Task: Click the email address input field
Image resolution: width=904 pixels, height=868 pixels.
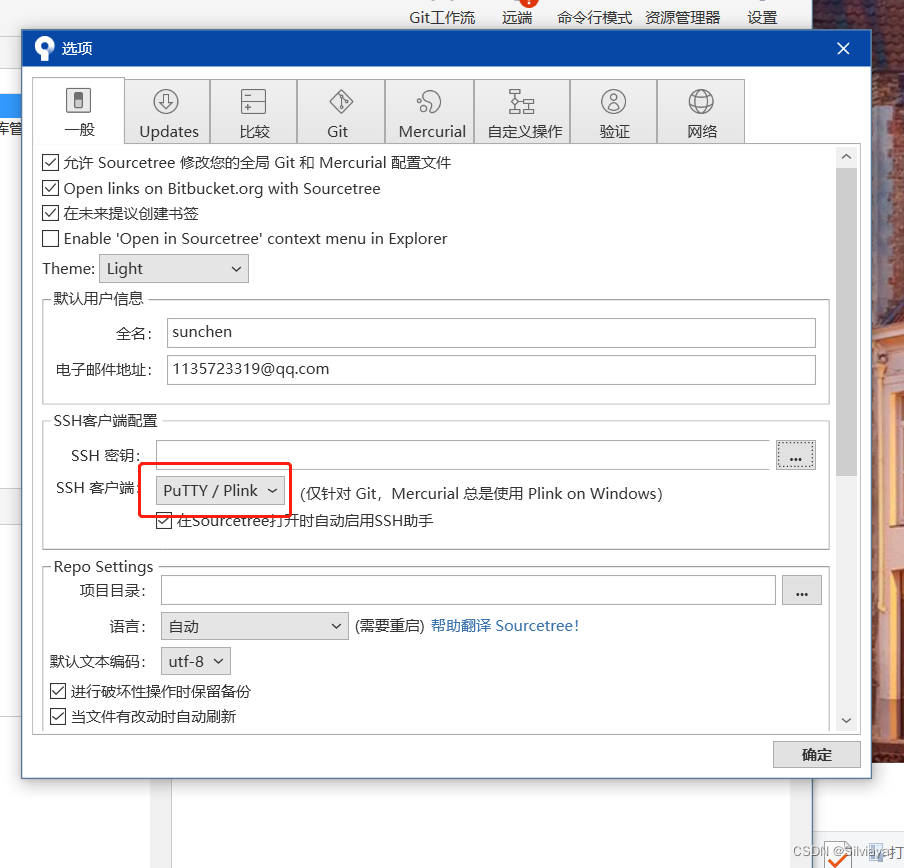Action: [491, 369]
